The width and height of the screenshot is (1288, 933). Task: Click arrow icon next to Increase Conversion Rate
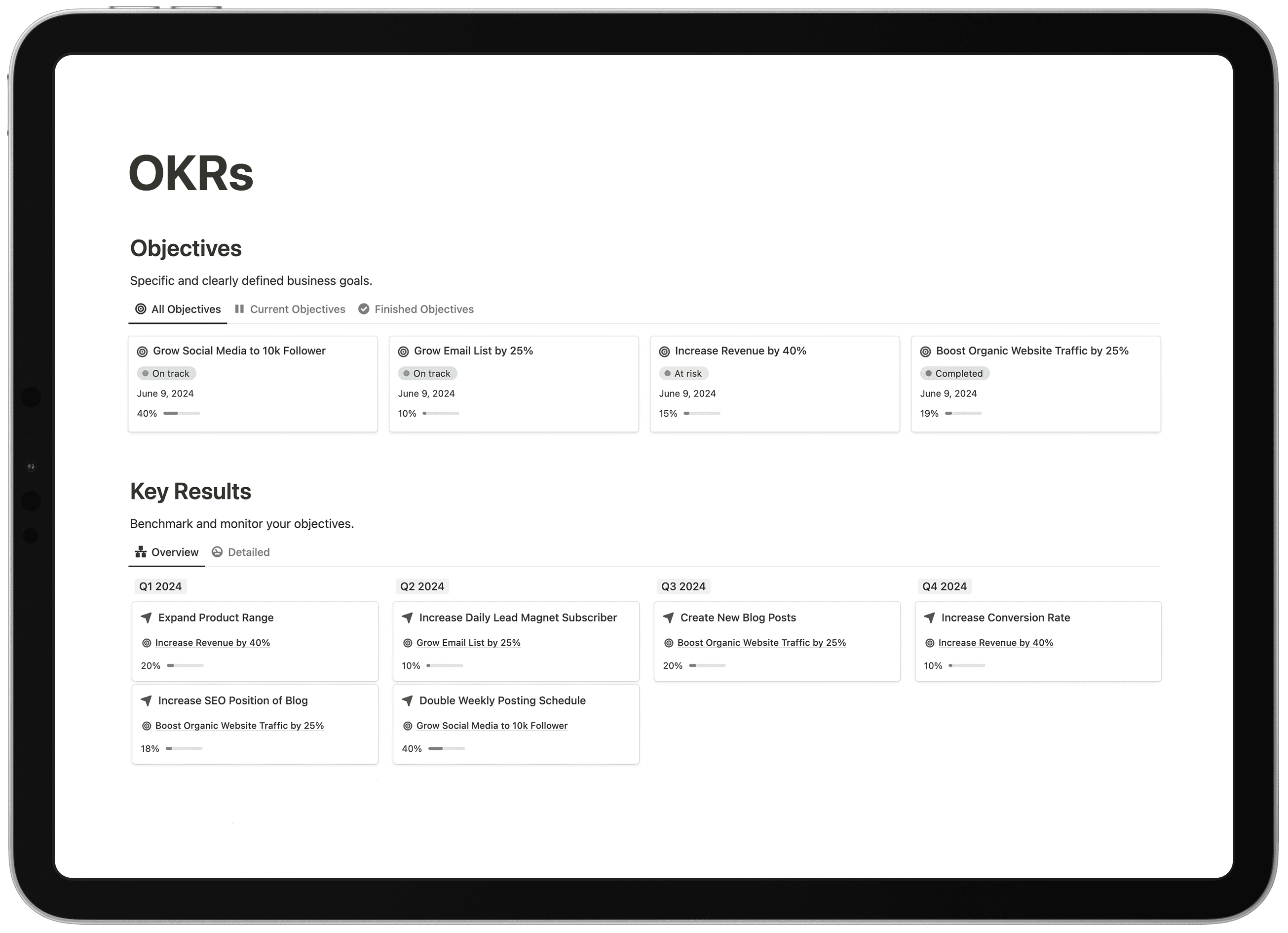[930, 618]
